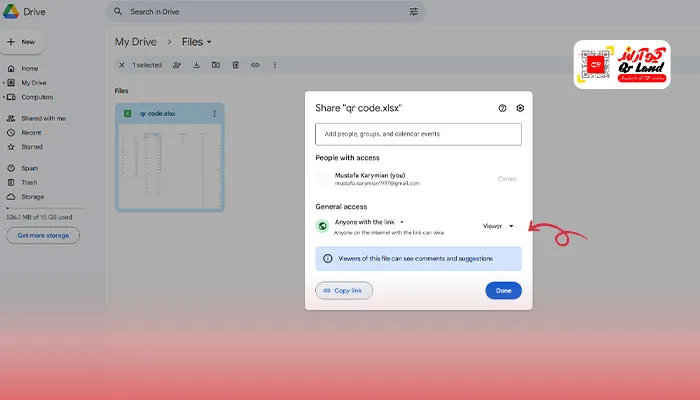Viewport: 700px width, 400px height.
Task: Click the Copy link button
Action: [344, 290]
